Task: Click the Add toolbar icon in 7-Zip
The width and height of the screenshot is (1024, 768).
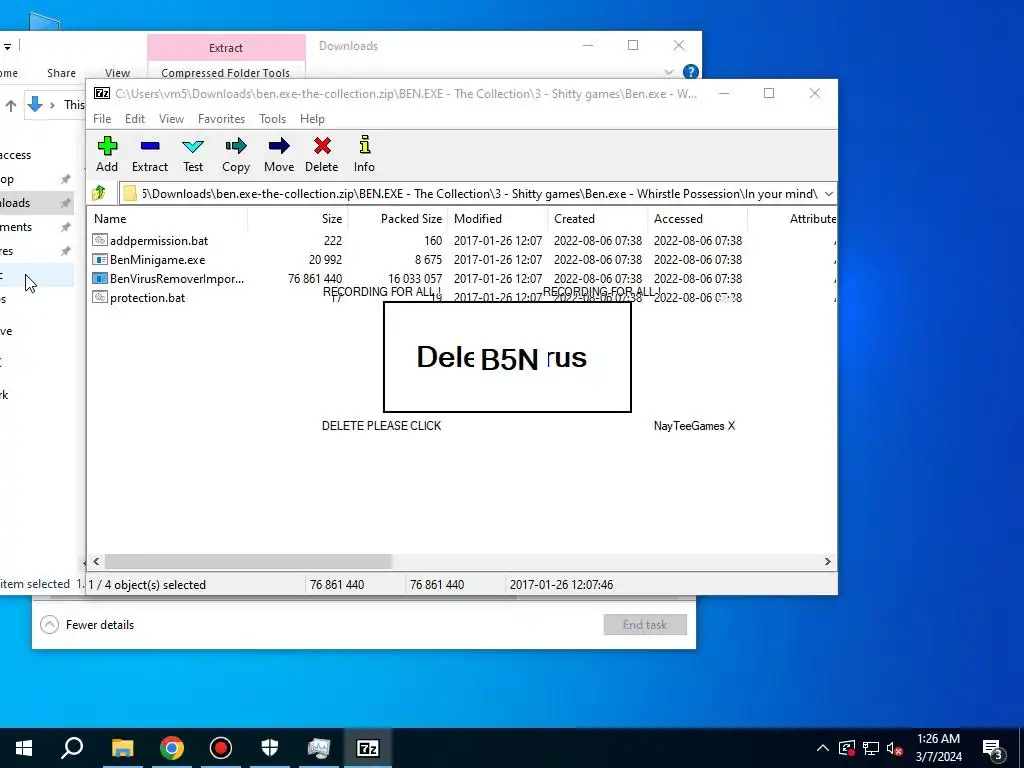Action: pyautogui.click(x=107, y=146)
